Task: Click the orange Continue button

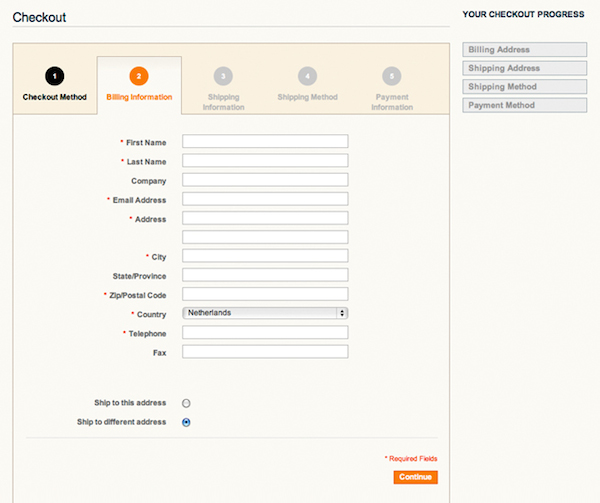Action: point(416,477)
